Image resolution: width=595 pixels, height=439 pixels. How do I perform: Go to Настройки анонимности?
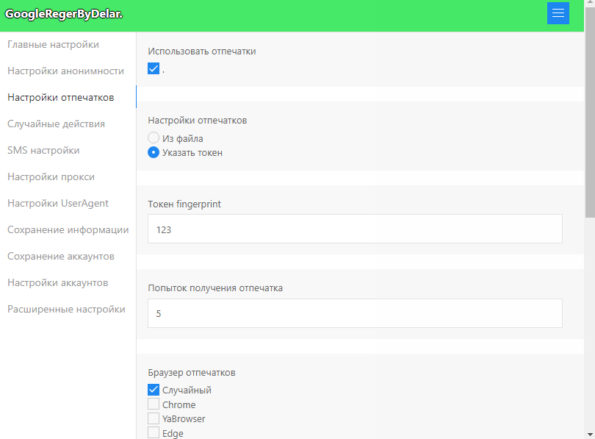(66, 71)
